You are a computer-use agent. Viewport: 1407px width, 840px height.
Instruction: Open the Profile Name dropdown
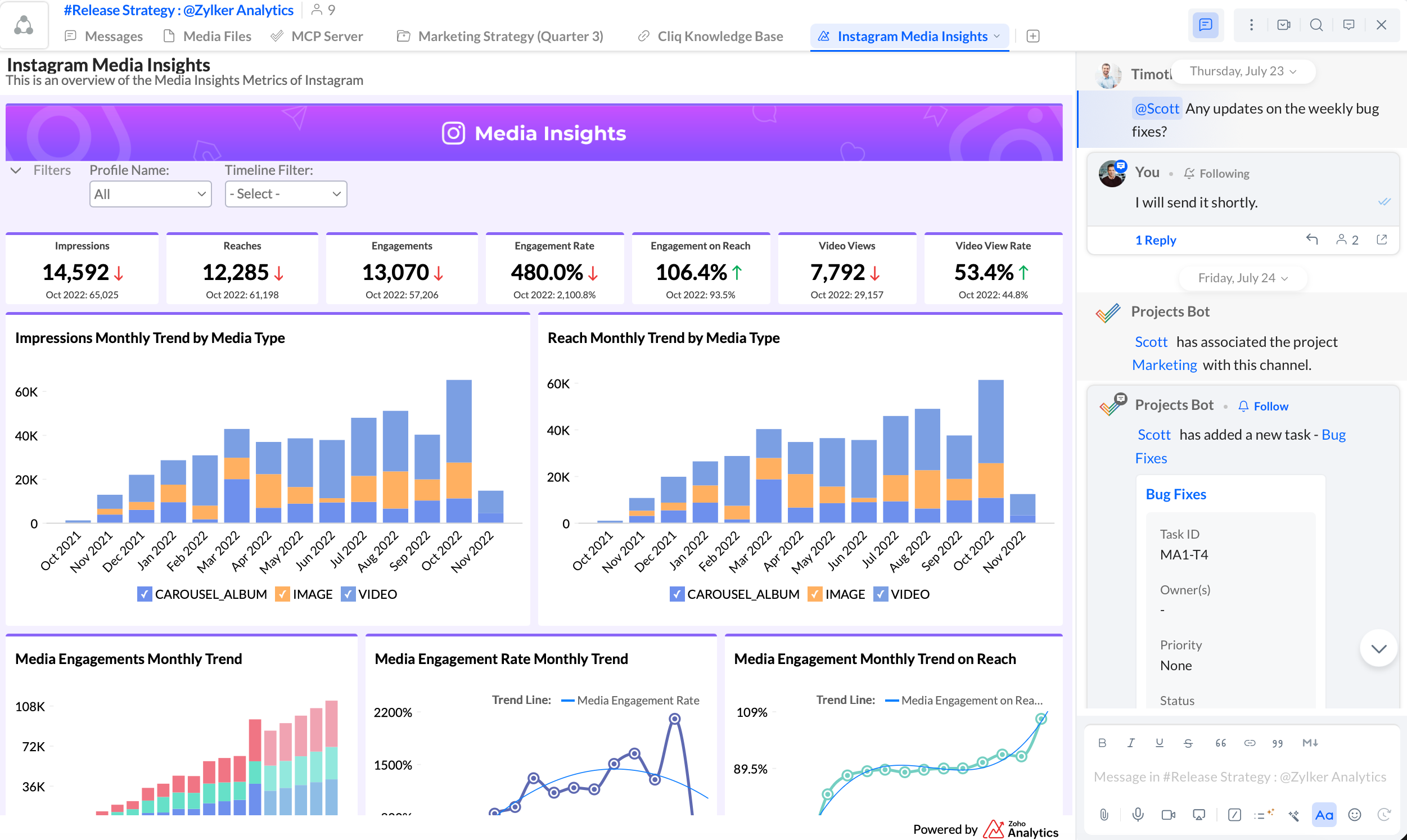point(151,194)
